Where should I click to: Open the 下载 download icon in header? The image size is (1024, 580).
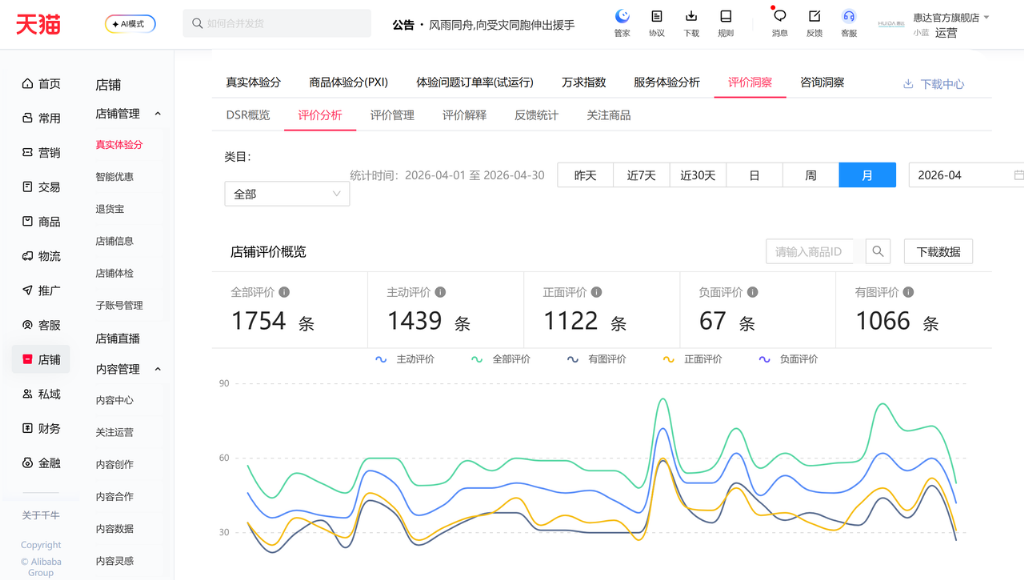tap(691, 23)
